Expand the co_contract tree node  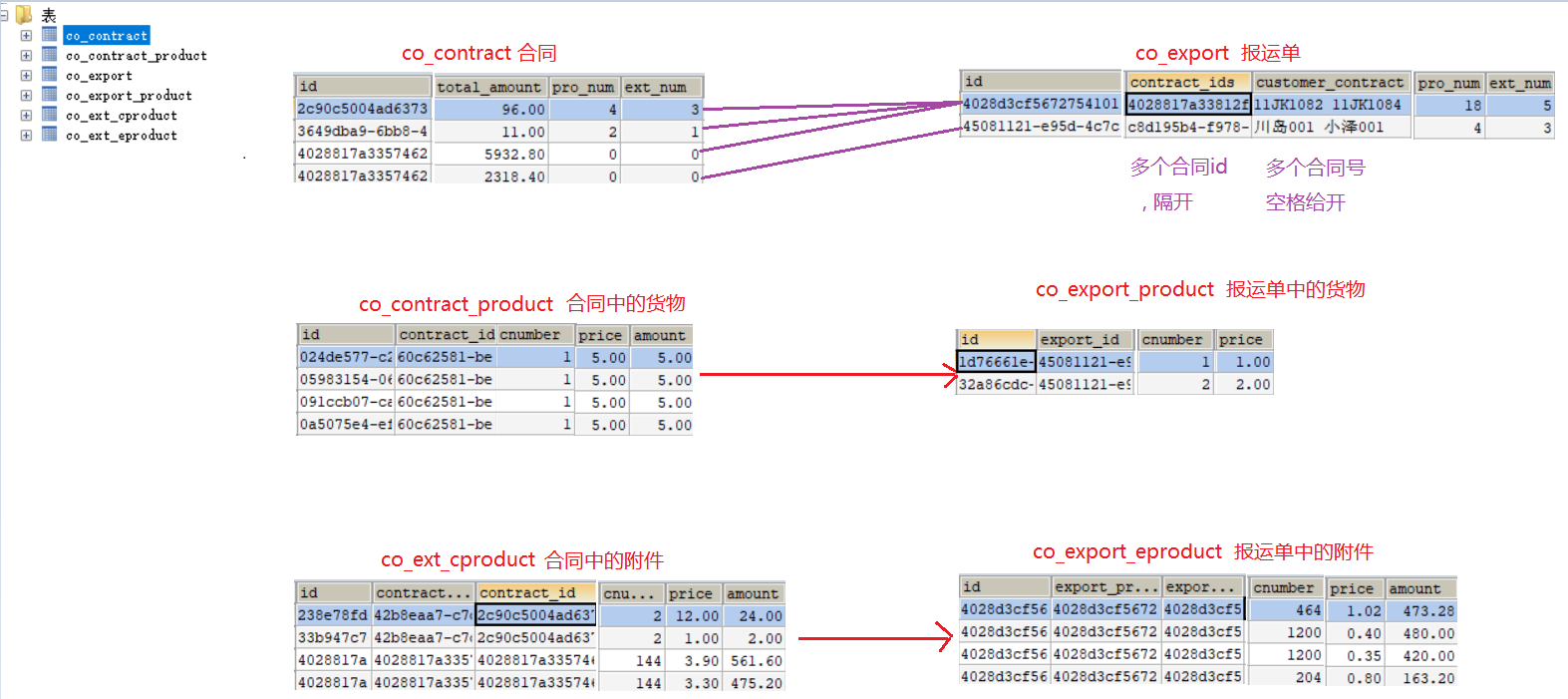point(26,36)
